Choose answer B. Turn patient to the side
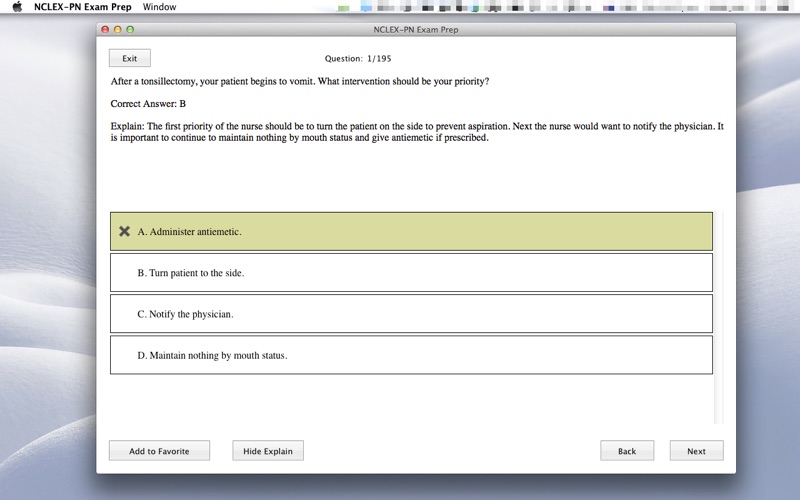 pos(411,273)
